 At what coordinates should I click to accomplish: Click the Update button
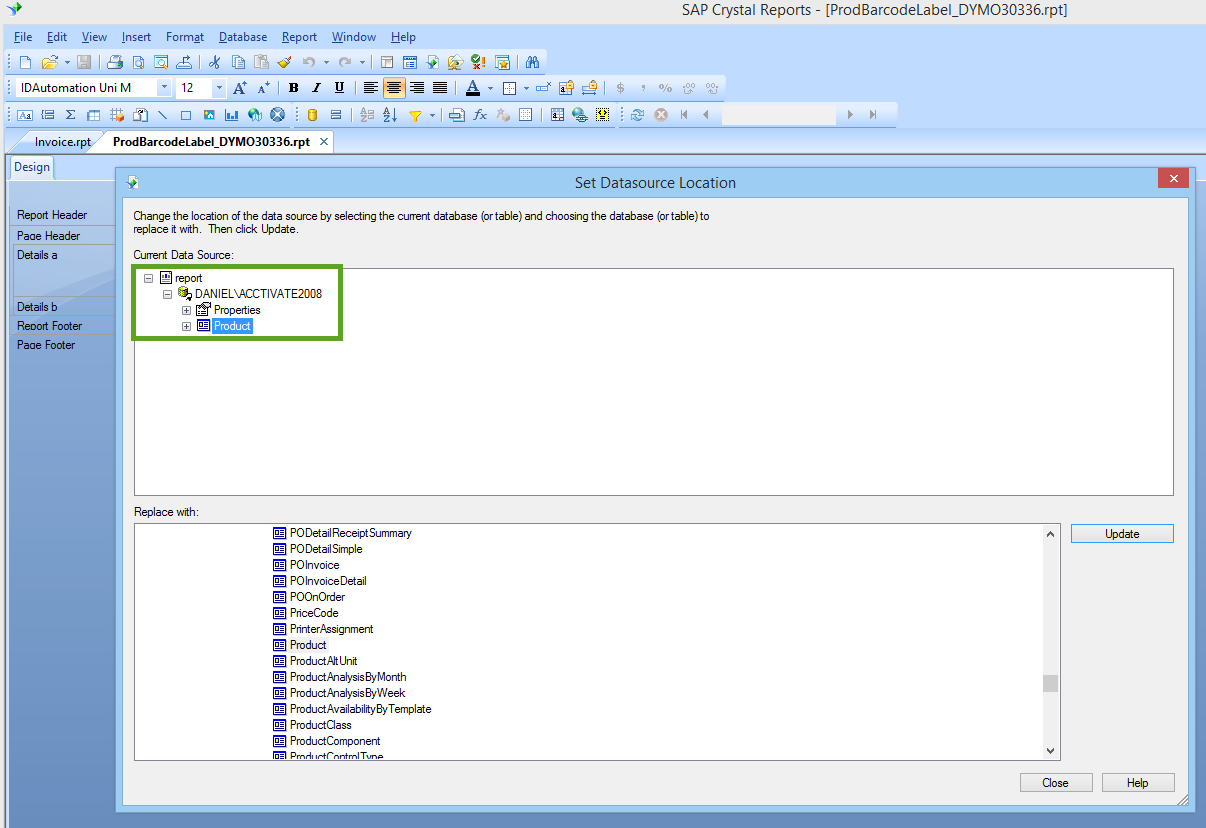point(1122,534)
